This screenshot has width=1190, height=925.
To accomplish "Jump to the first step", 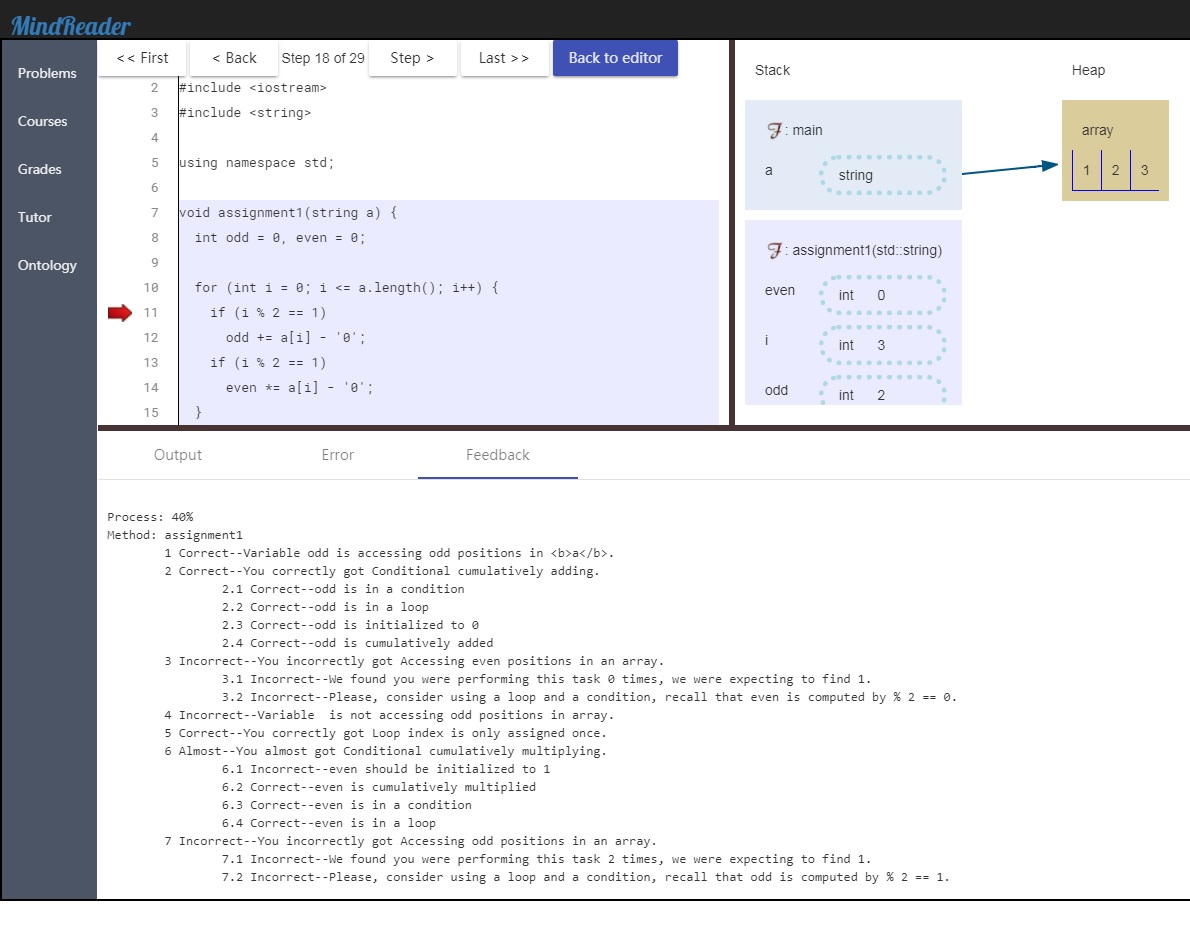I will point(142,58).
